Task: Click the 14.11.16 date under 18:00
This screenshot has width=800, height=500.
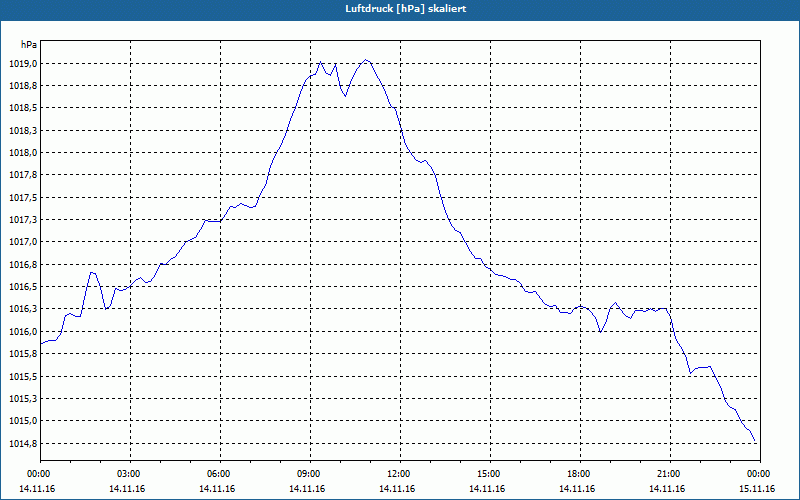Action: 577,489
